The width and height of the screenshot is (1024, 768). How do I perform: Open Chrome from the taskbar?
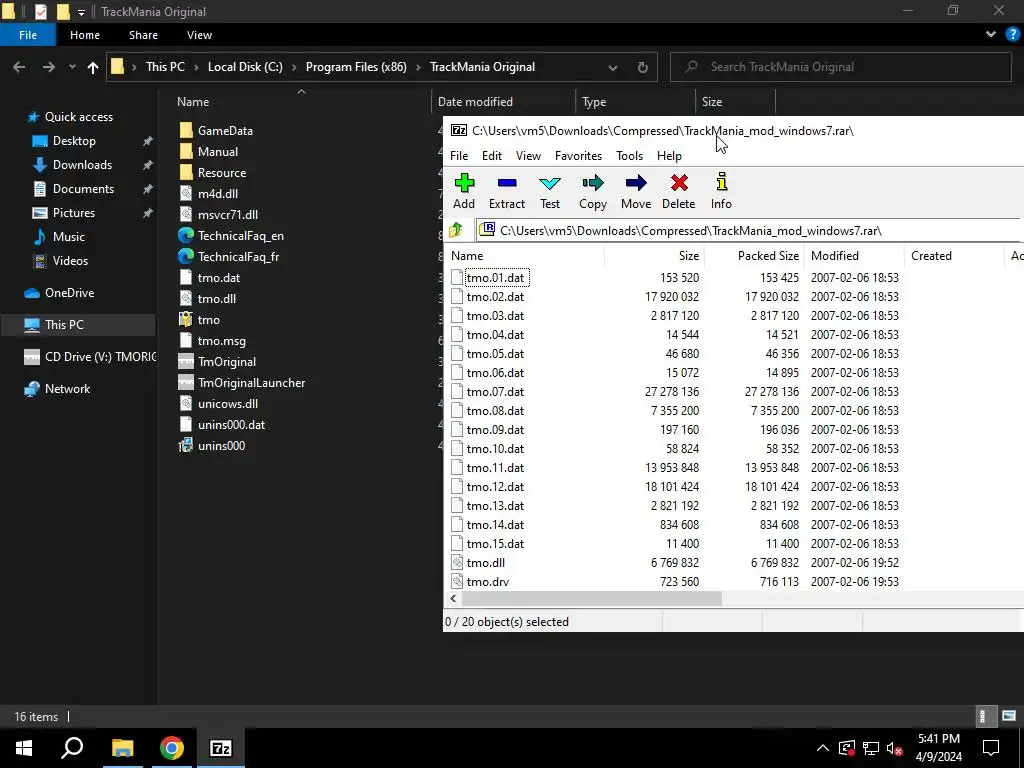[172, 748]
